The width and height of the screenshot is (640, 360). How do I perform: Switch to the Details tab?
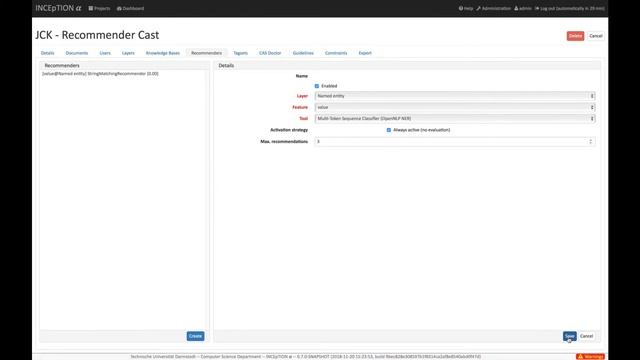pyautogui.click(x=47, y=53)
